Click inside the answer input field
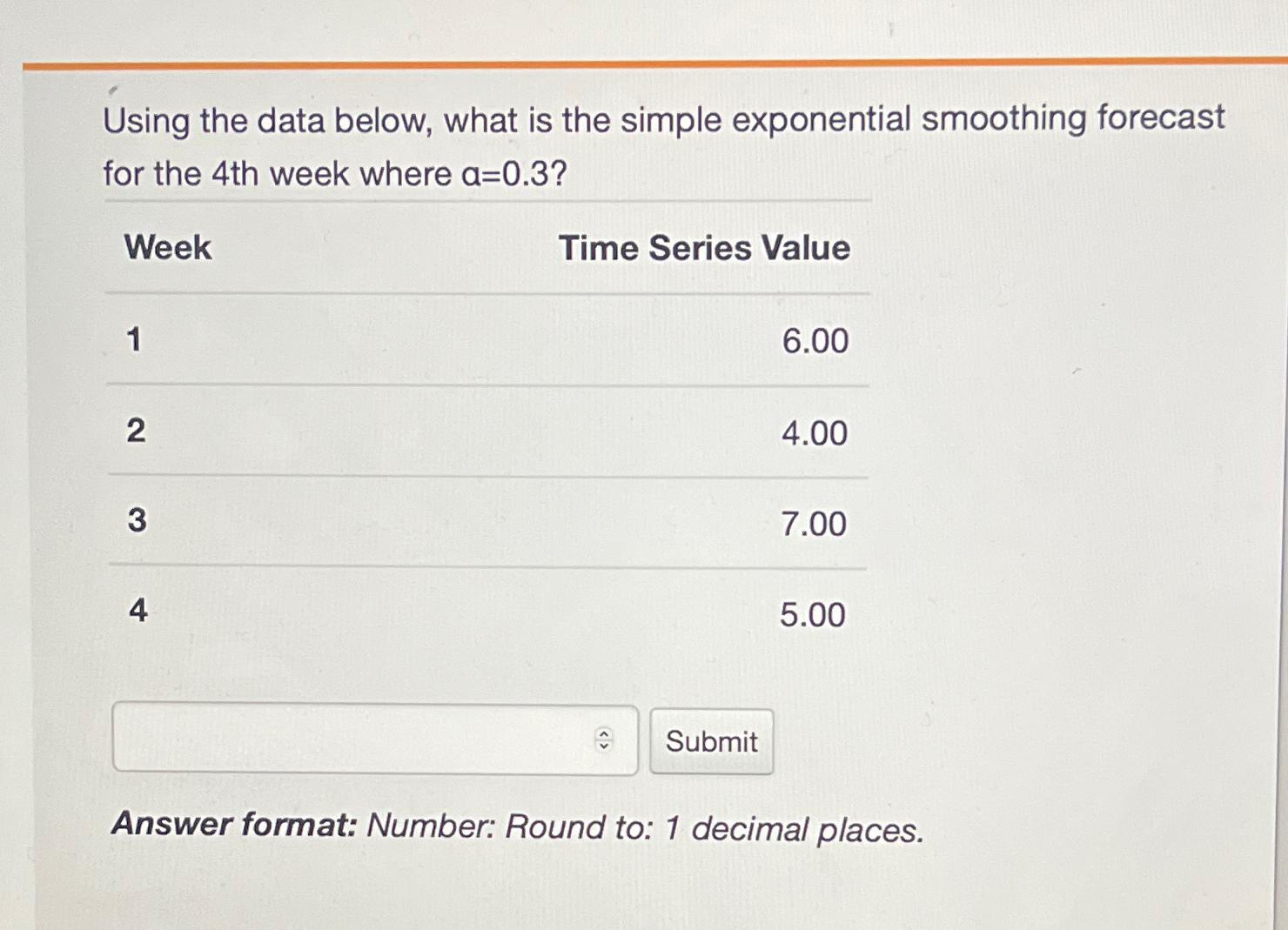1288x930 pixels. (348, 740)
